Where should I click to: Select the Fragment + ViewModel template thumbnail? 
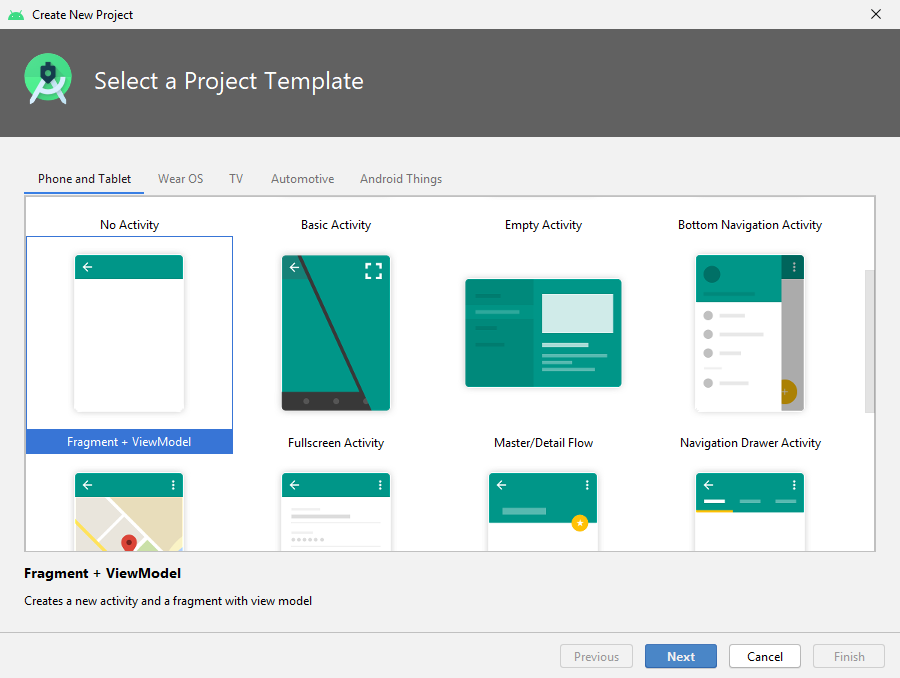click(129, 333)
